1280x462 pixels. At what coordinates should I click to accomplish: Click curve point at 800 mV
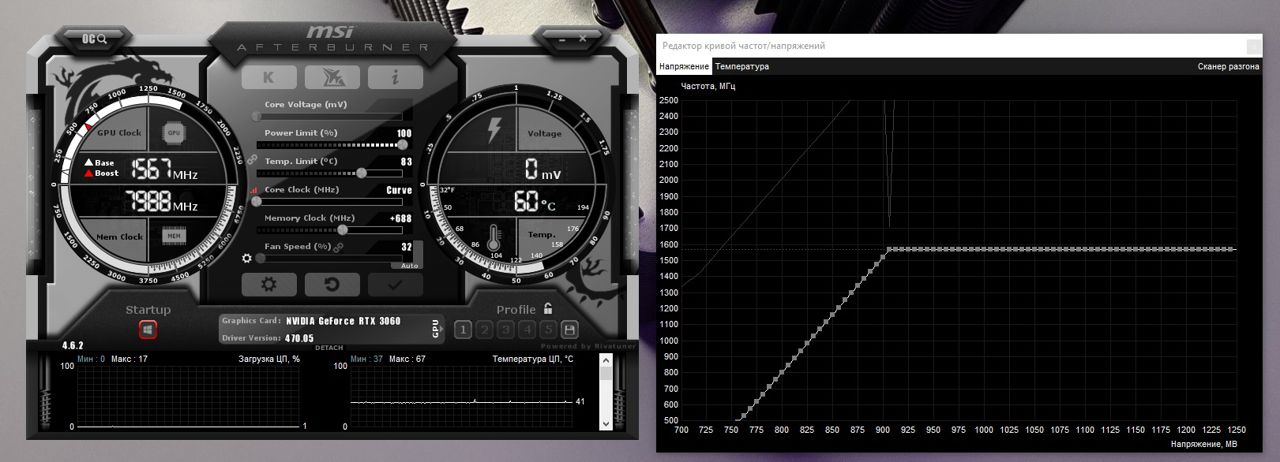click(781, 374)
